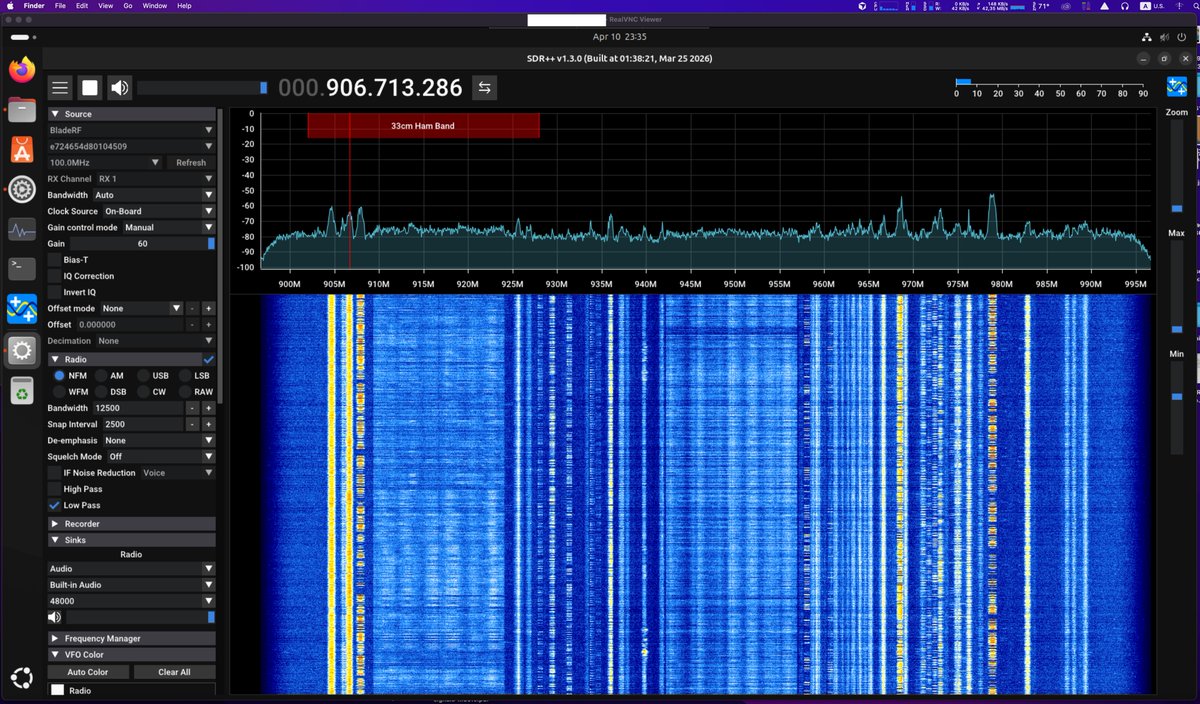
Task: Click the Radio VFO color swatch
Action: tap(57, 690)
